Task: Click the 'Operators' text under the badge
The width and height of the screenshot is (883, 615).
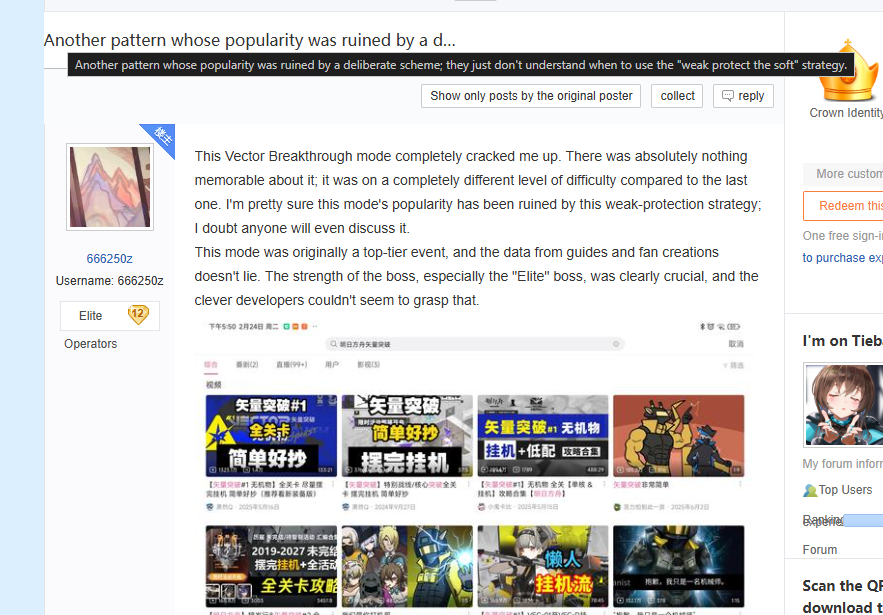Action: 91,344
